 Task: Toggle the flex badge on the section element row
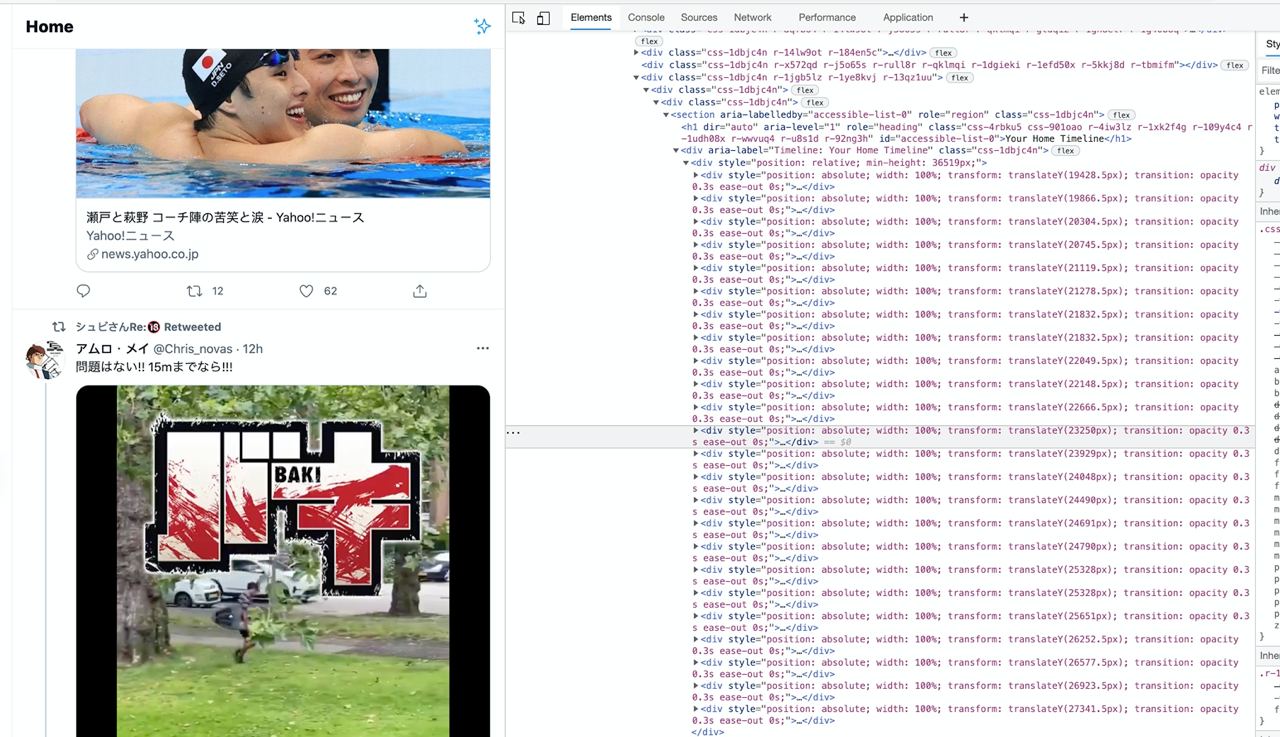click(x=1123, y=115)
